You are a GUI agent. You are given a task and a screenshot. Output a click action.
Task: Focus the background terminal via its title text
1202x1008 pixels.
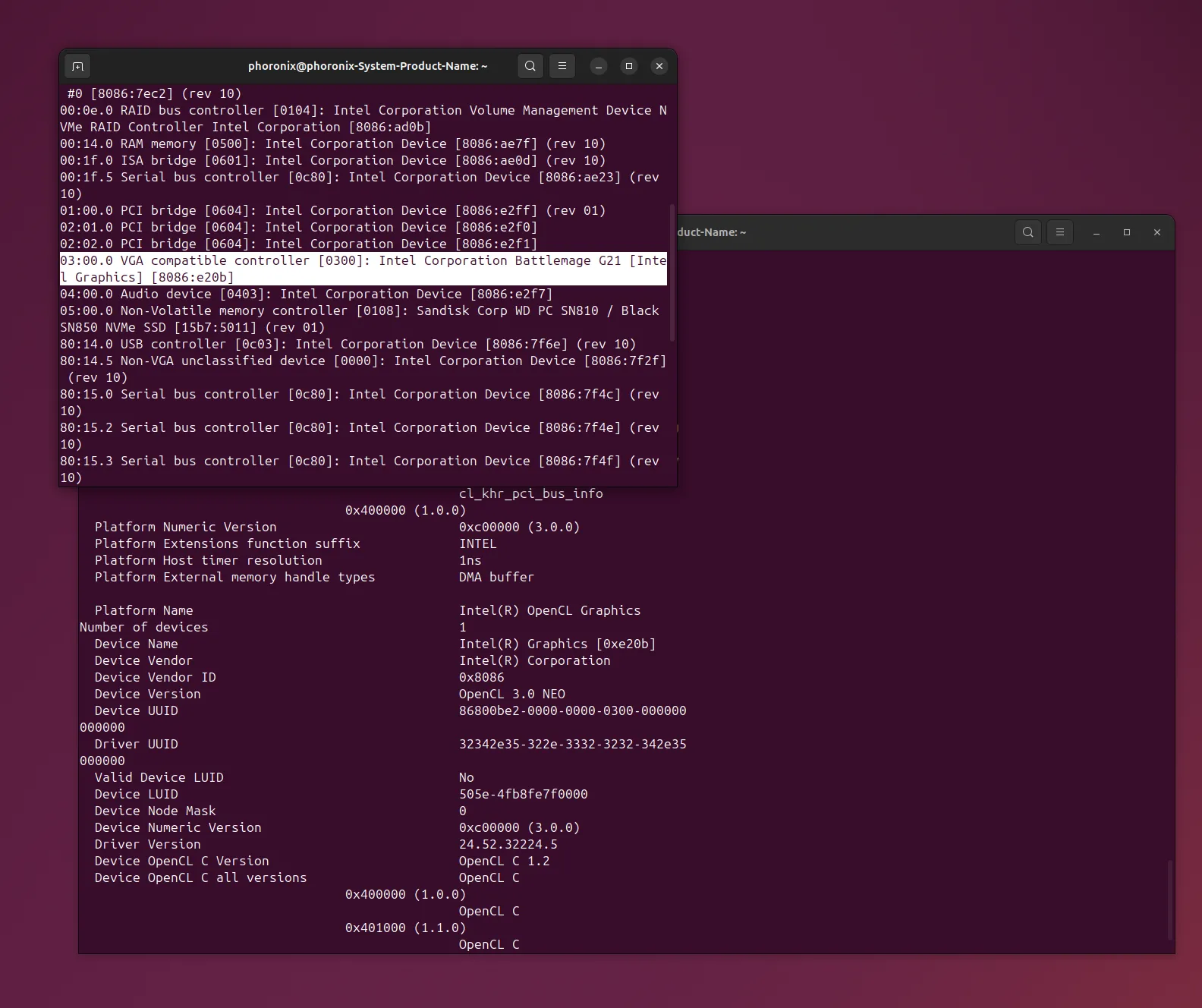[x=711, y=232]
